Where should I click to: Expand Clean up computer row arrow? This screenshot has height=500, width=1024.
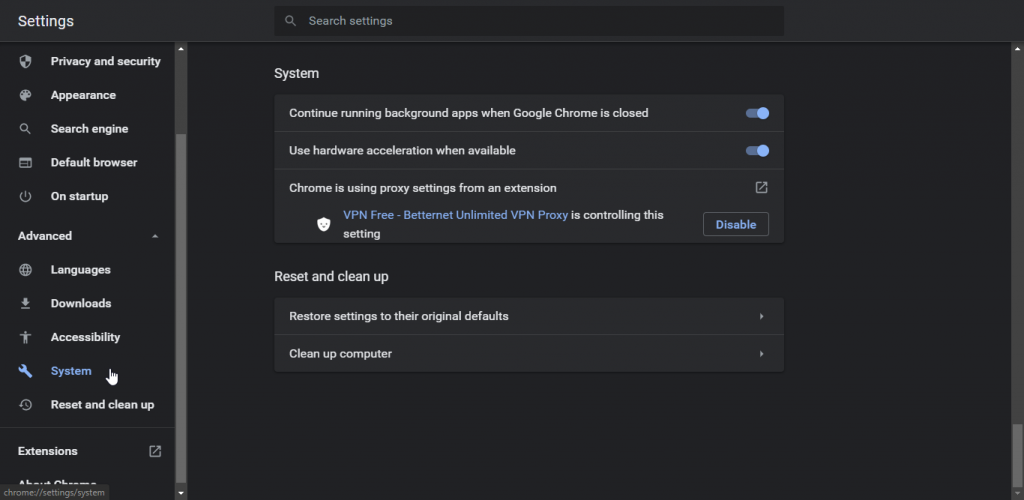761,354
